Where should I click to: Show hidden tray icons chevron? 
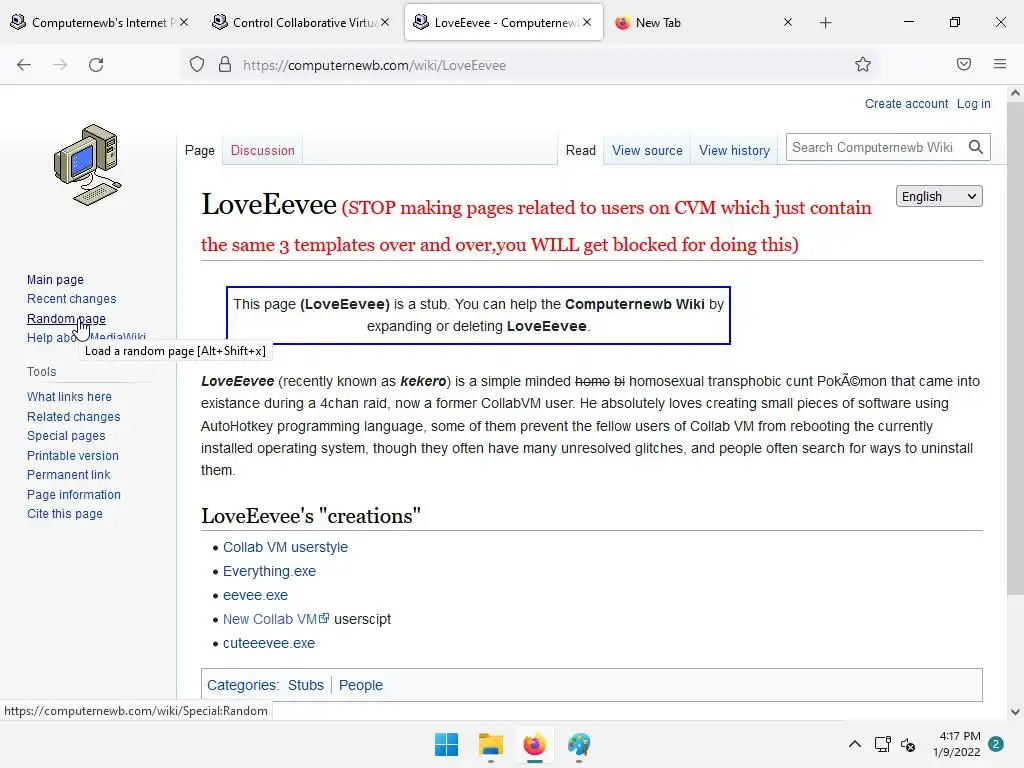(x=854, y=744)
